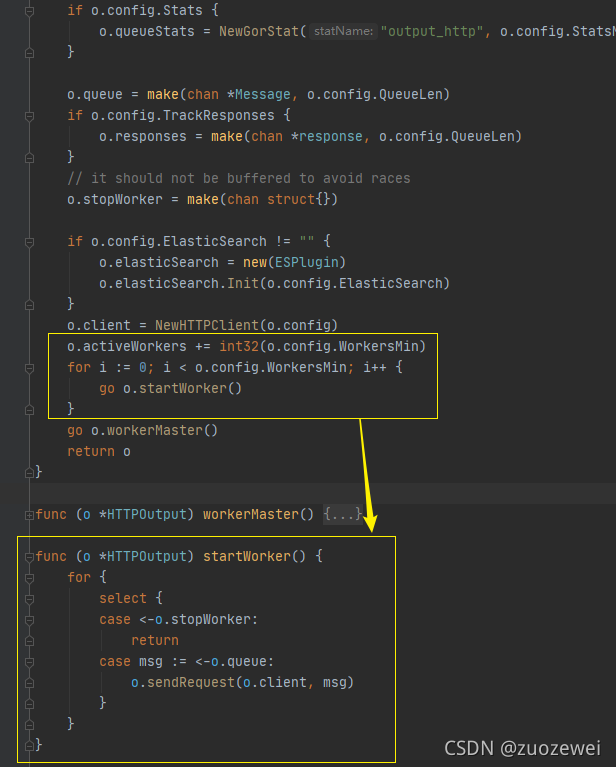Image resolution: width=616 pixels, height=767 pixels.
Task: Collapse the 'for i := 0' loop fold marker
Action: [x=29, y=368]
